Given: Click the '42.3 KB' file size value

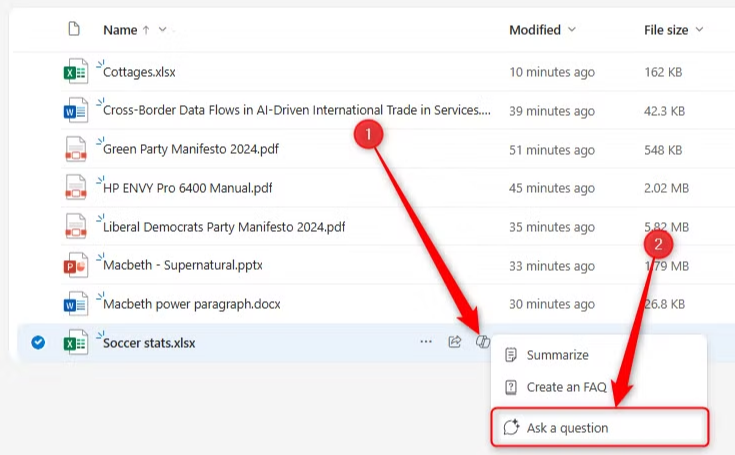Looking at the screenshot, I should 665,111.
